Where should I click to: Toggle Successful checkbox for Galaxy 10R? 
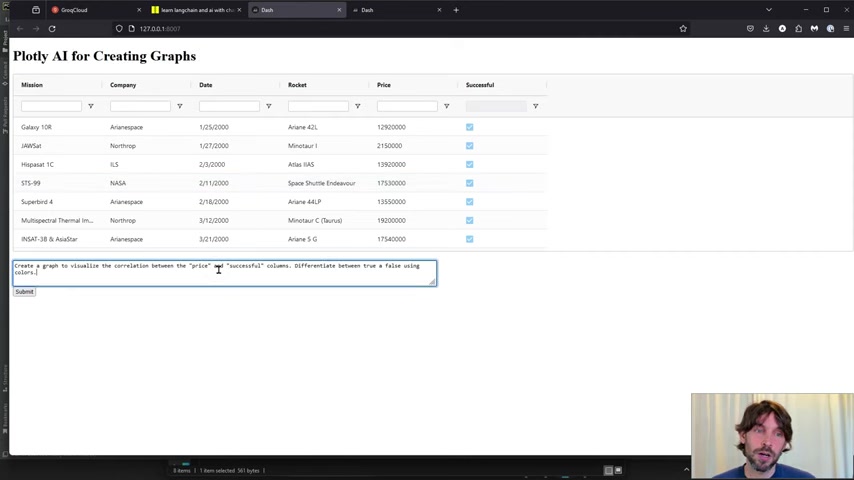click(469, 127)
